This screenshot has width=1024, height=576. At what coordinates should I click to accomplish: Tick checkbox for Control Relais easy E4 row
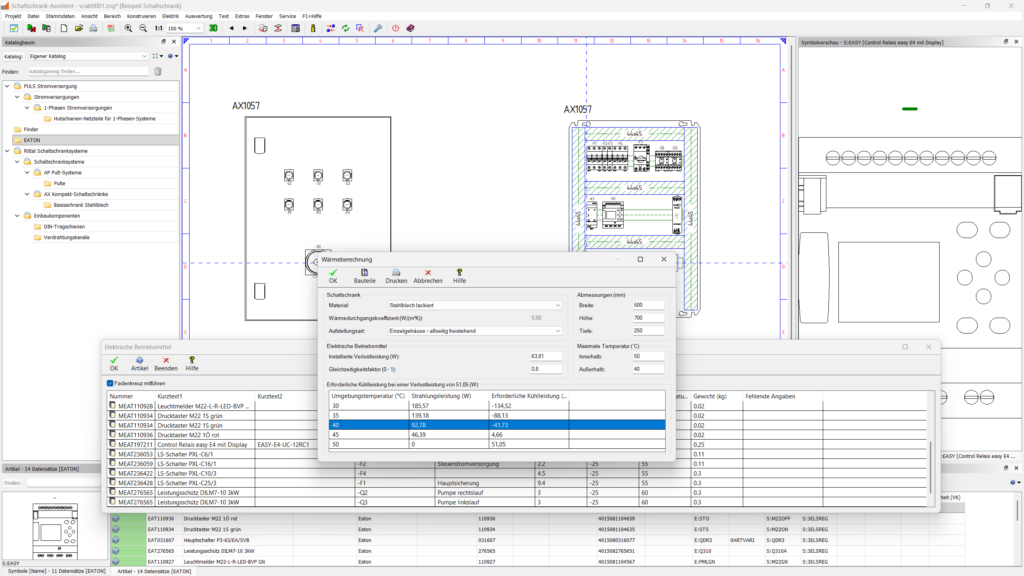click(x=112, y=444)
